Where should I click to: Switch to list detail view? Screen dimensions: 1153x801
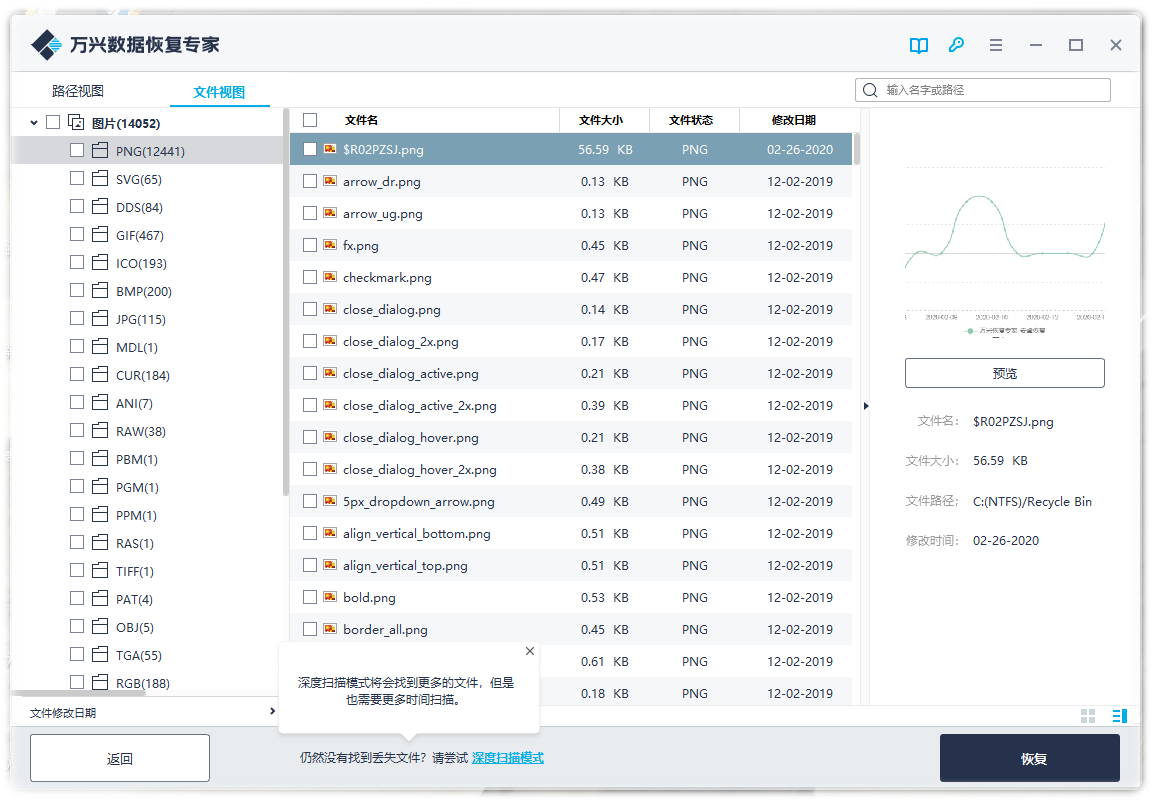point(1119,716)
